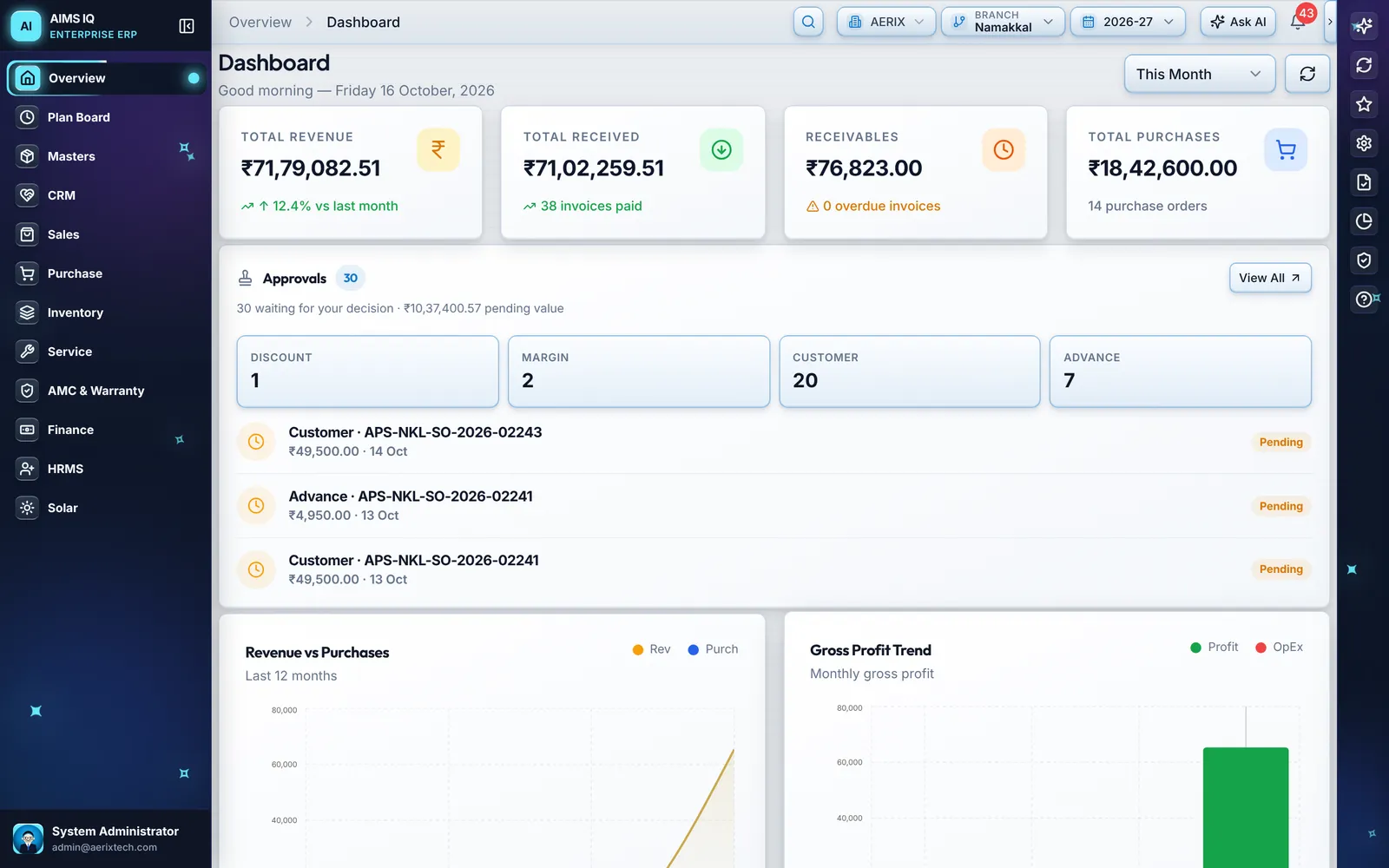Go to Plan Board in the sidebar
The height and width of the screenshot is (868, 1389).
pyautogui.click(x=106, y=117)
